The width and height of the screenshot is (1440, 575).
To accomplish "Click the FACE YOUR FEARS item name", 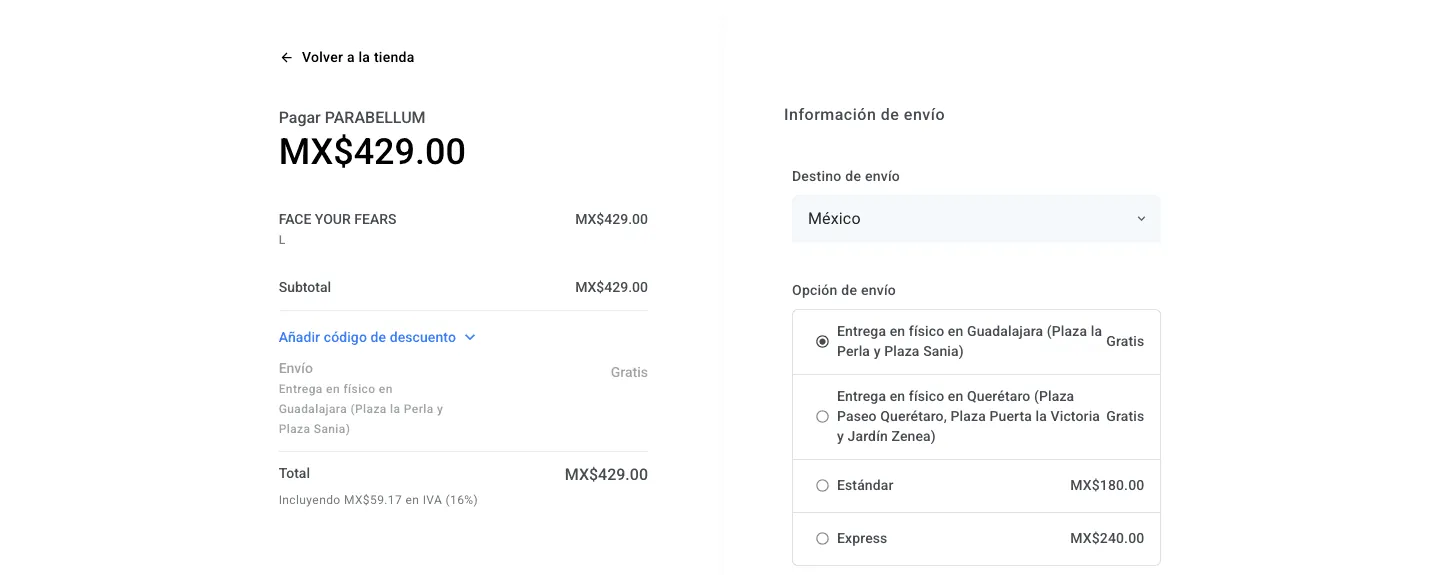I will pyautogui.click(x=337, y=220).
